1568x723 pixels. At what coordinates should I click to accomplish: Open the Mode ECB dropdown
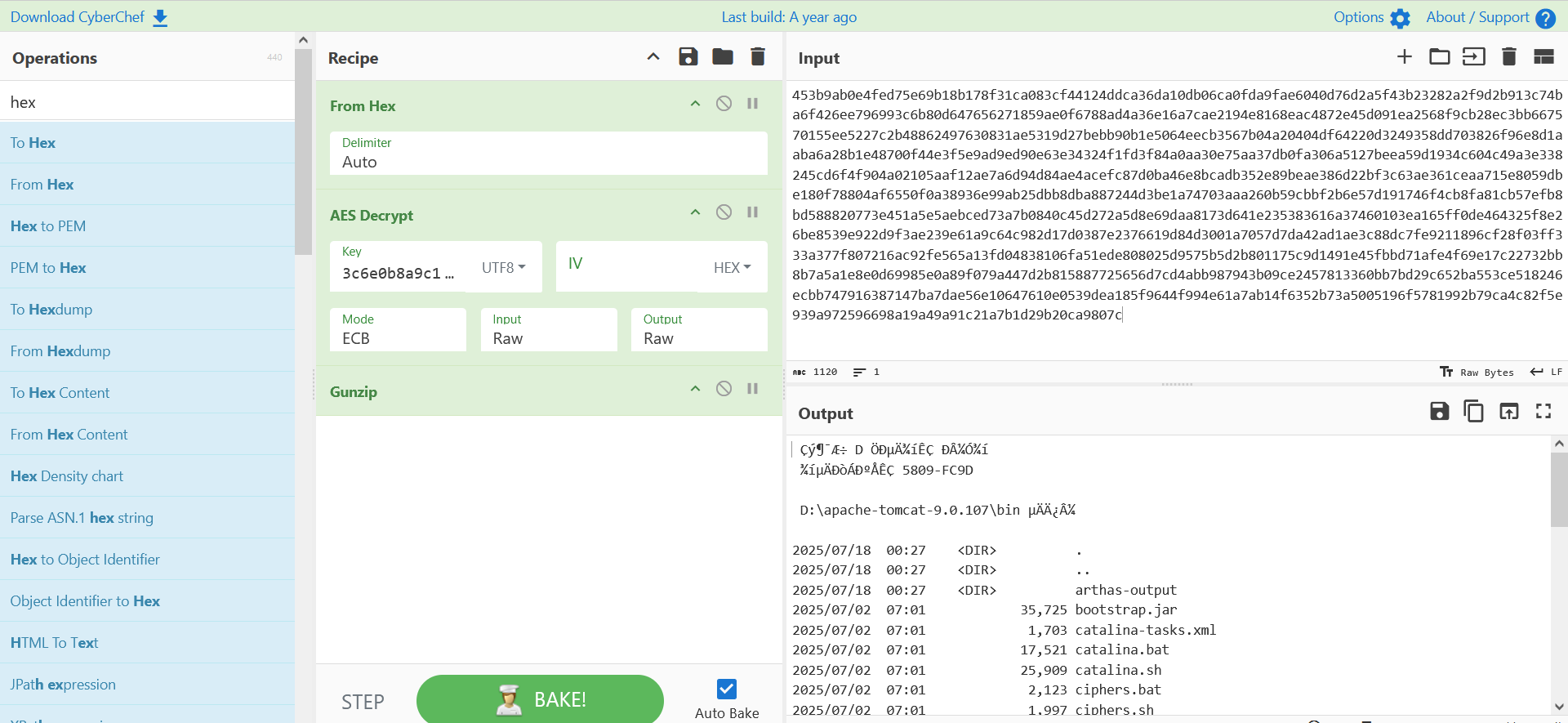click(x=398, y=330)
